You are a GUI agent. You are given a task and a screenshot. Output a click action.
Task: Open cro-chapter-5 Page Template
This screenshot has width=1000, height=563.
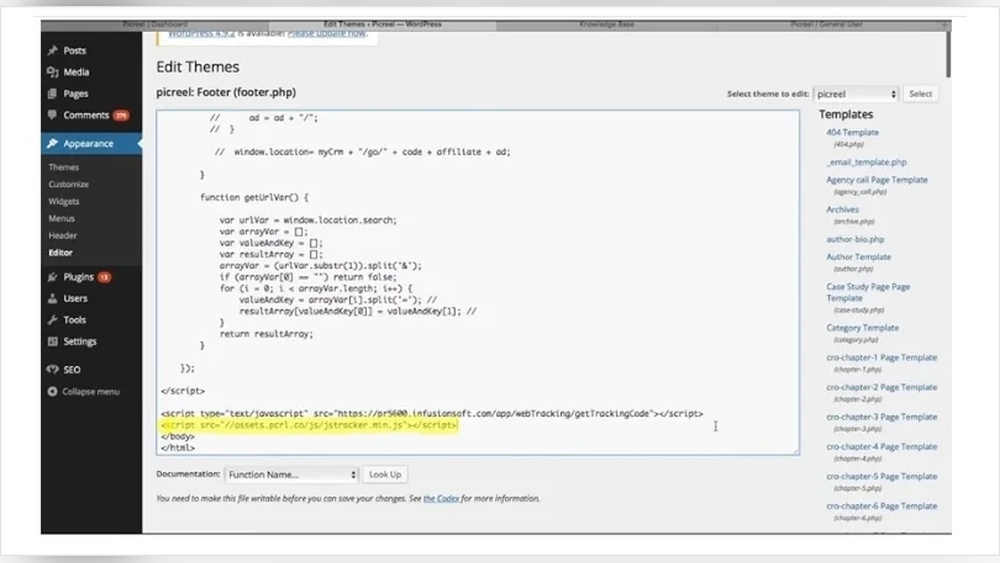coord(881,476)
